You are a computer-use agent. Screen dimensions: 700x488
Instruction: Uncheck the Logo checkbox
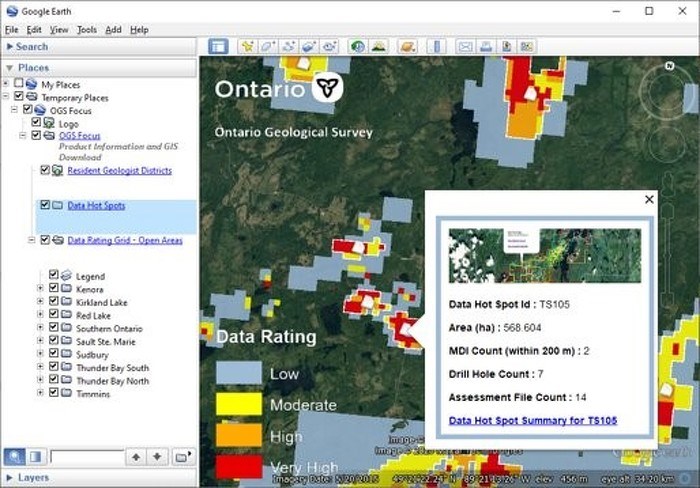pos(36,122)
